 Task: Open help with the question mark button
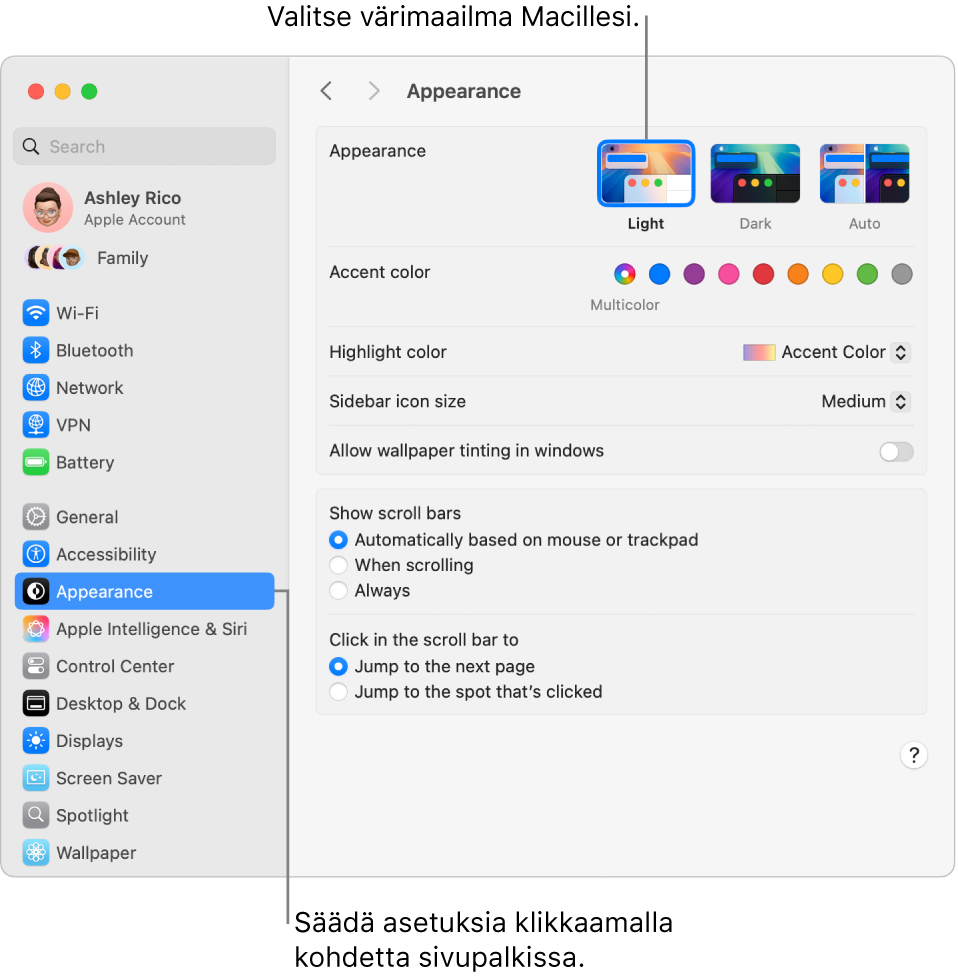[914, 756]
